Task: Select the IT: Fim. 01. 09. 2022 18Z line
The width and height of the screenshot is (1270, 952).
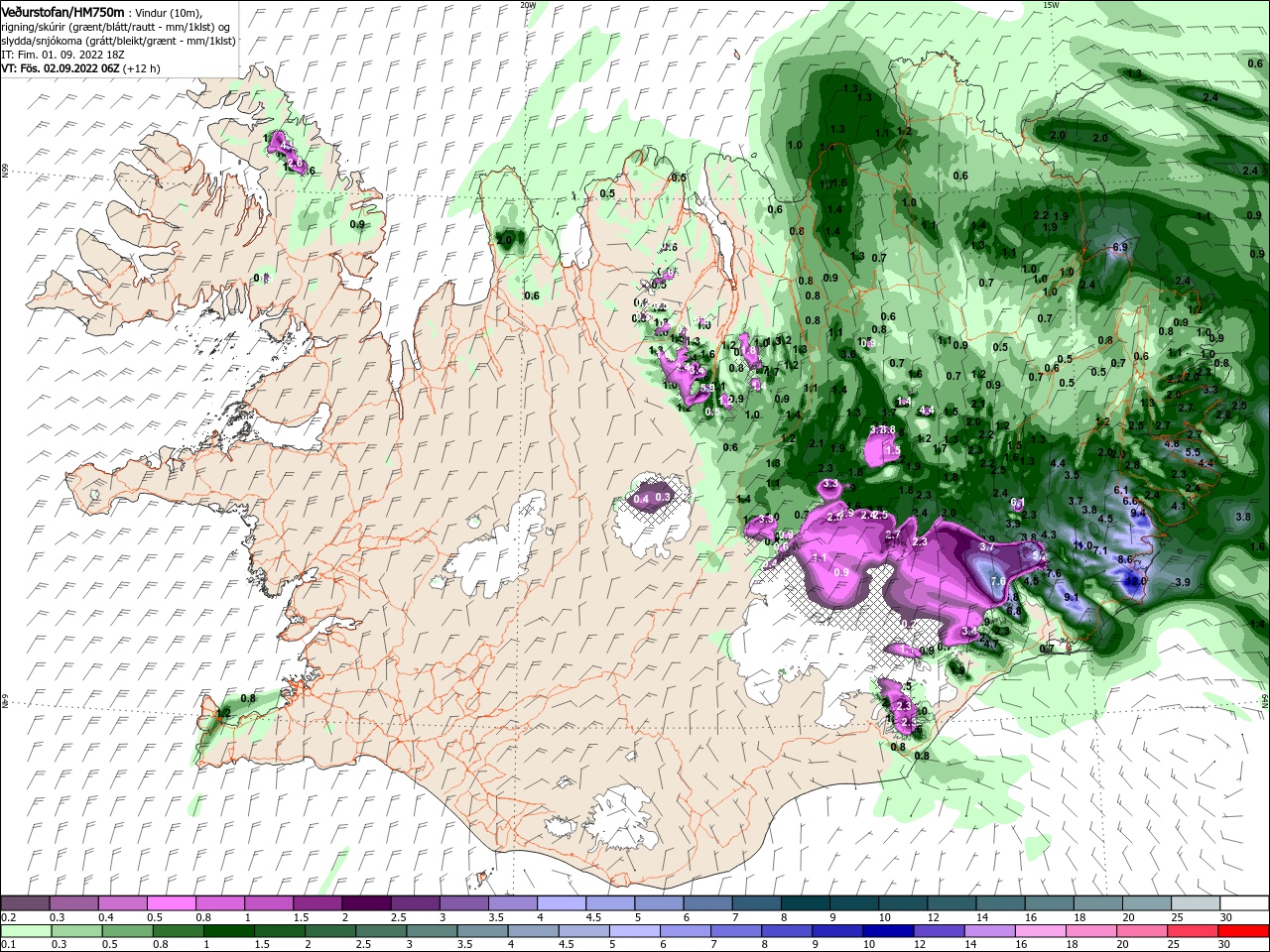Action: tap(63, 55)
